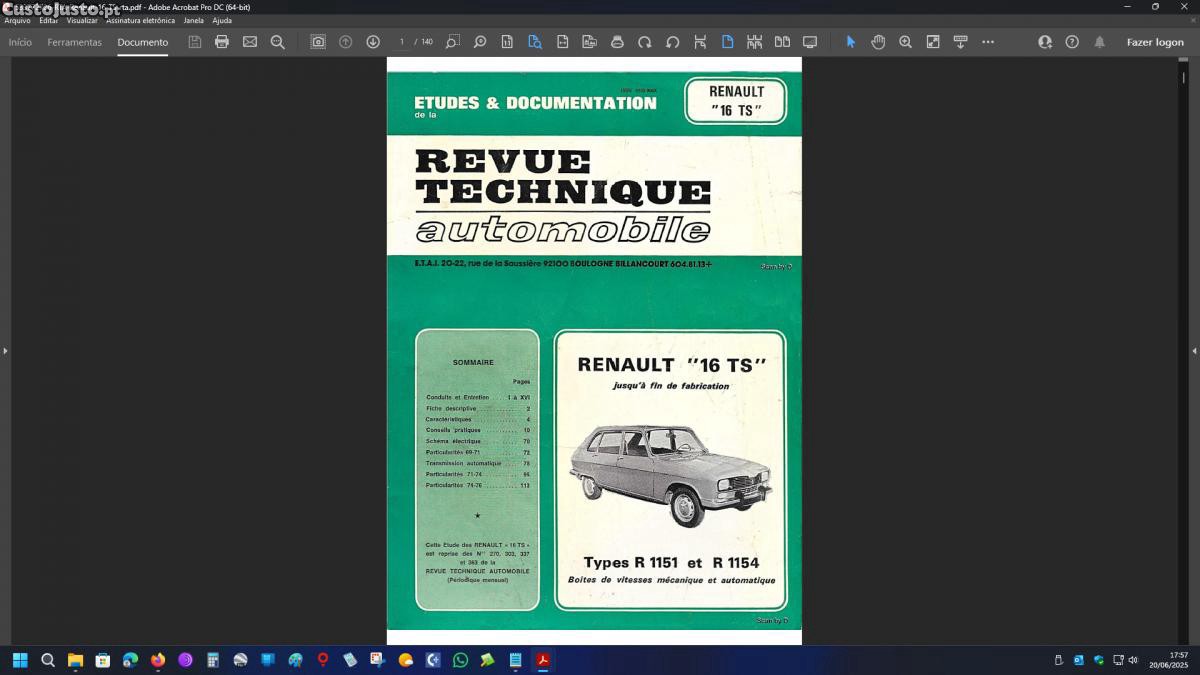Switch to the Ferramentas tab
The image size is (1200, 675).
[74, 42]
